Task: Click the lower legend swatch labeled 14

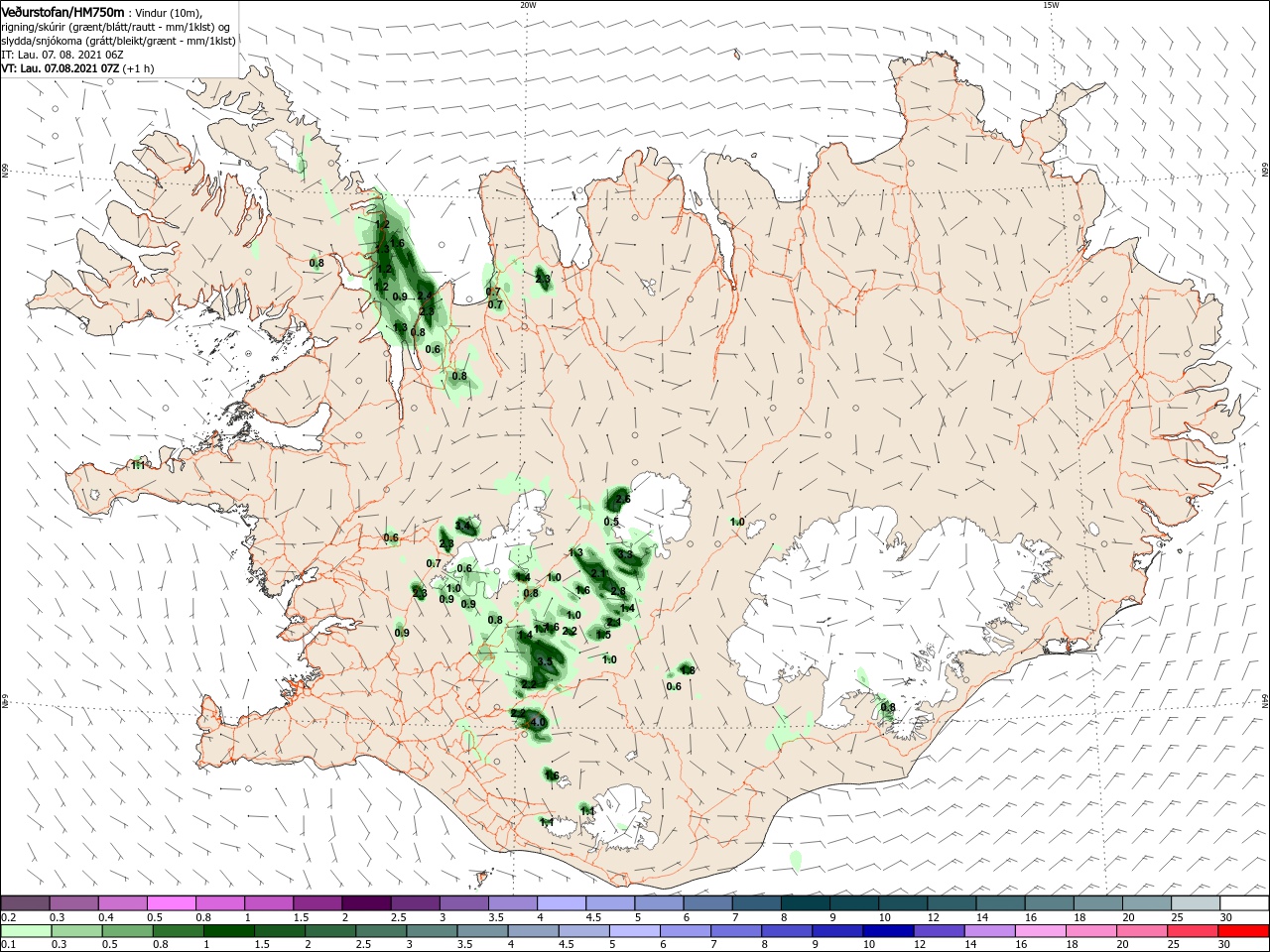Action: coord(990,931)
